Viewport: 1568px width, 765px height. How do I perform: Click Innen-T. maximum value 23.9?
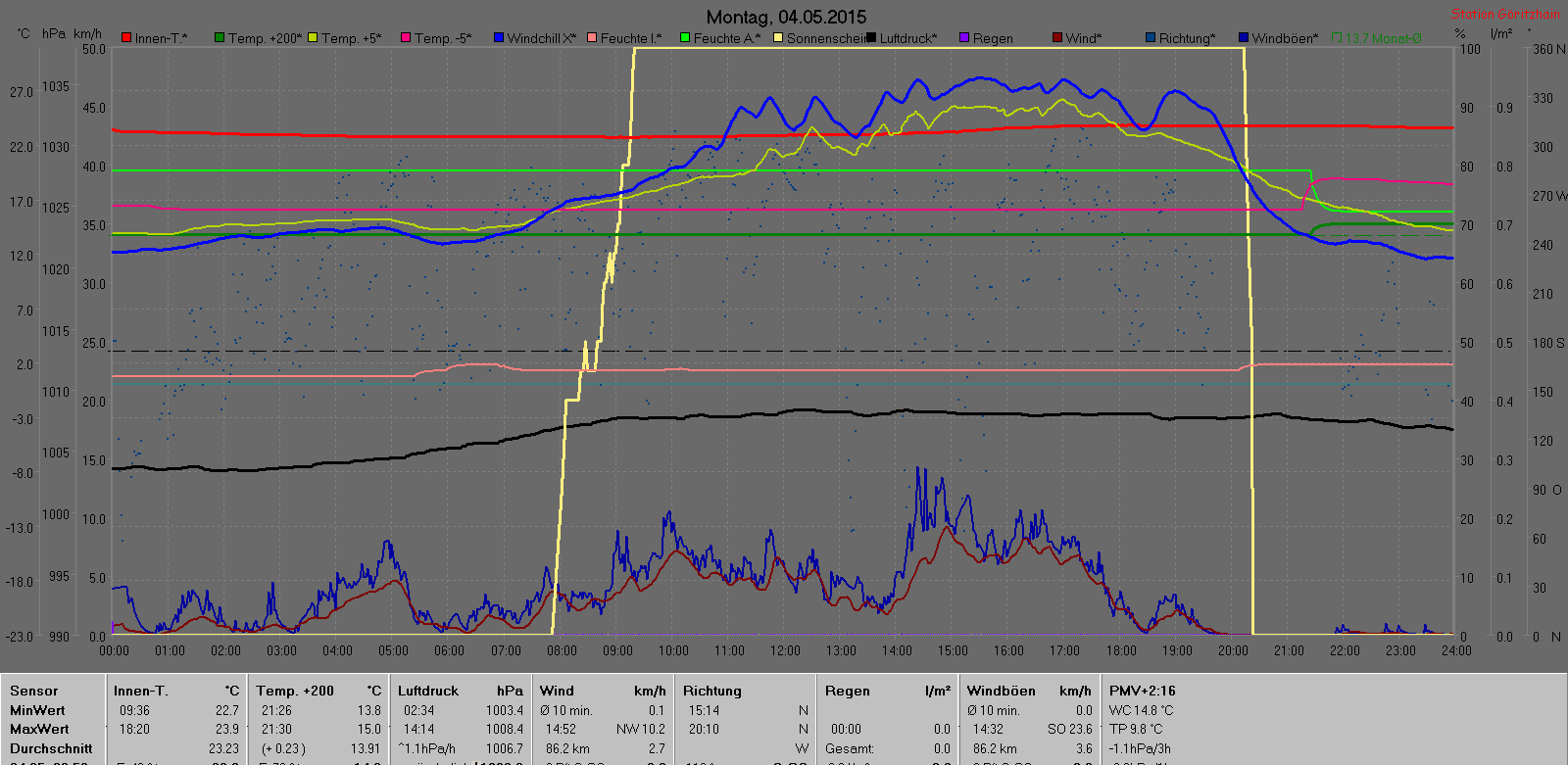[227, 729]
